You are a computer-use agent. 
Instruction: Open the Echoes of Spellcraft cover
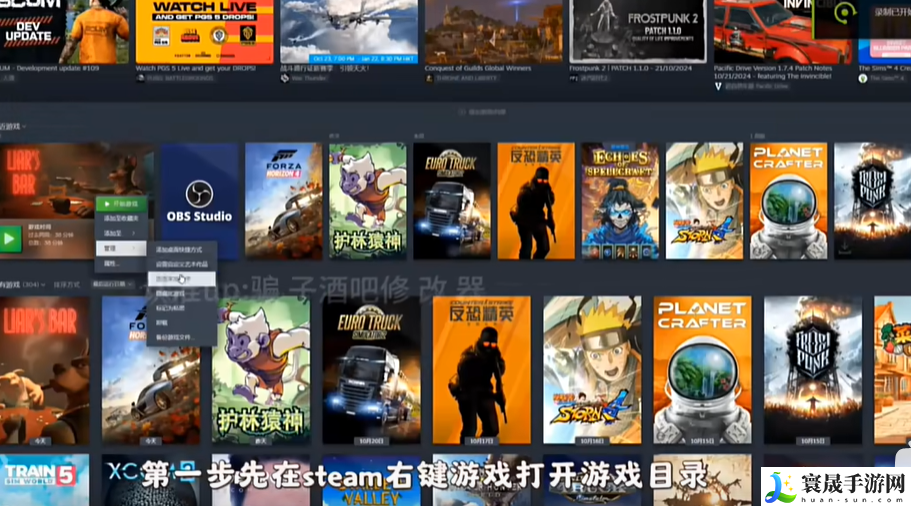pyautogui.click(x=620, y=201)
